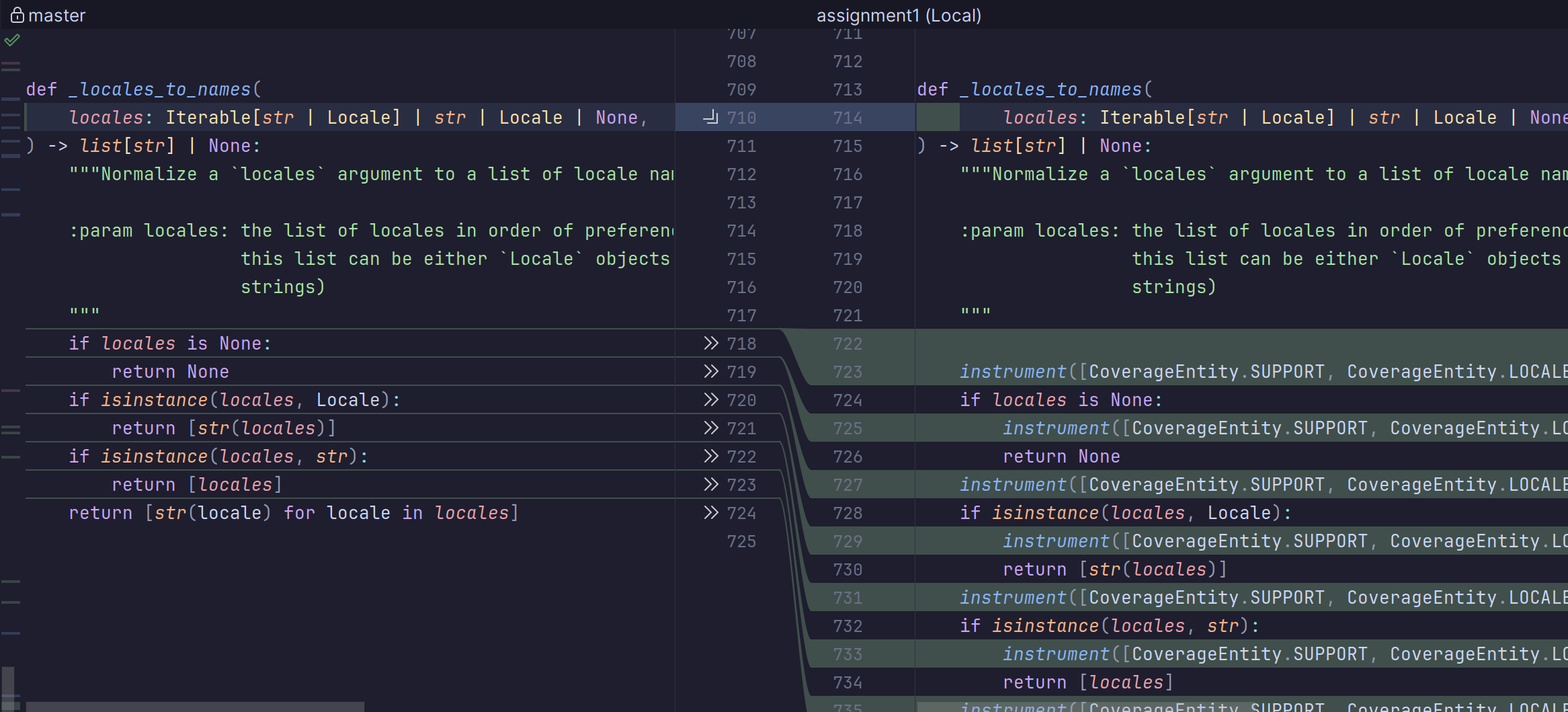Click the master branch title
Viewport: 1568px width, 712px height.
56,15
